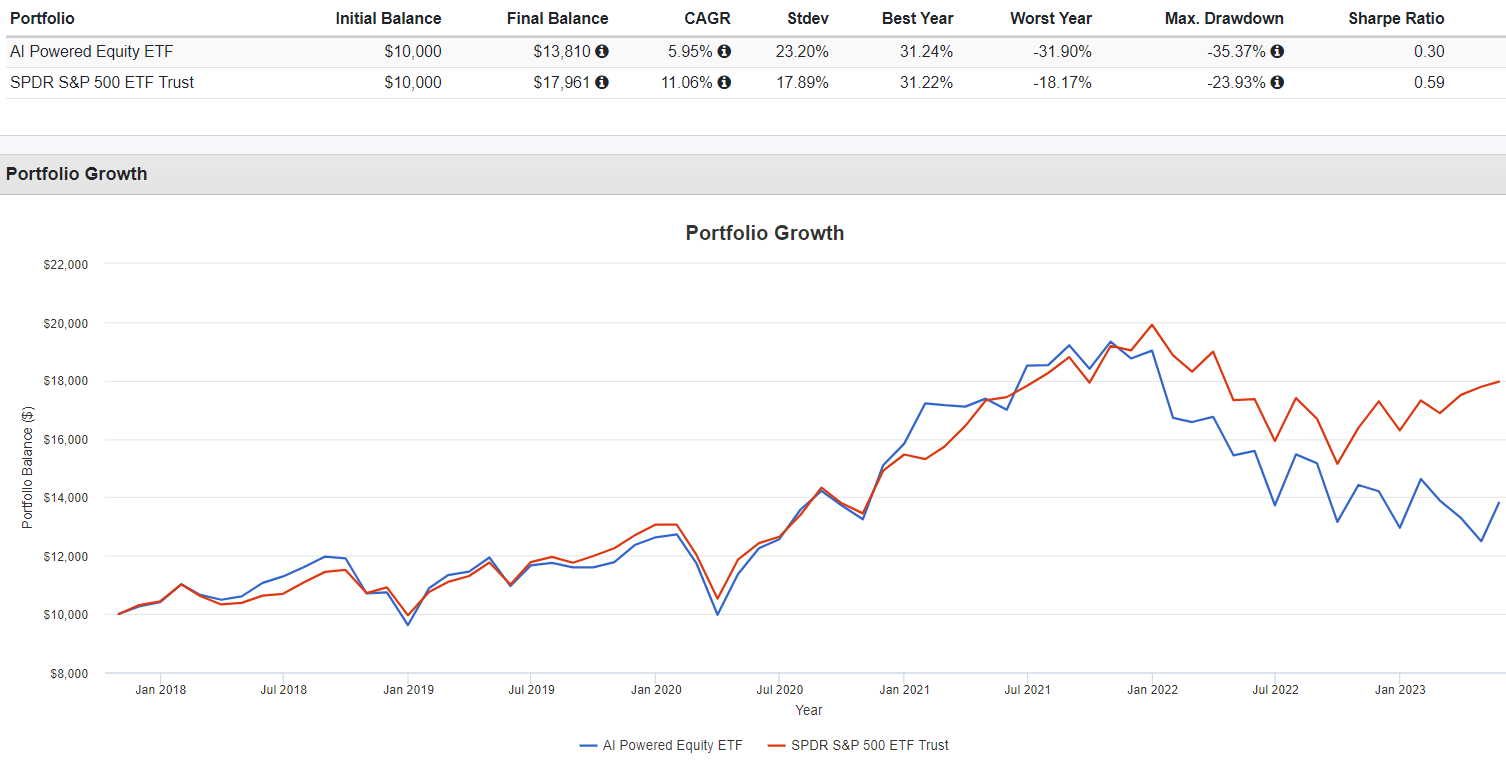This screenshot has height=760, width=1506.
Task: Click info icon next to $13,810 final balance
Action: tap(602, 52)
